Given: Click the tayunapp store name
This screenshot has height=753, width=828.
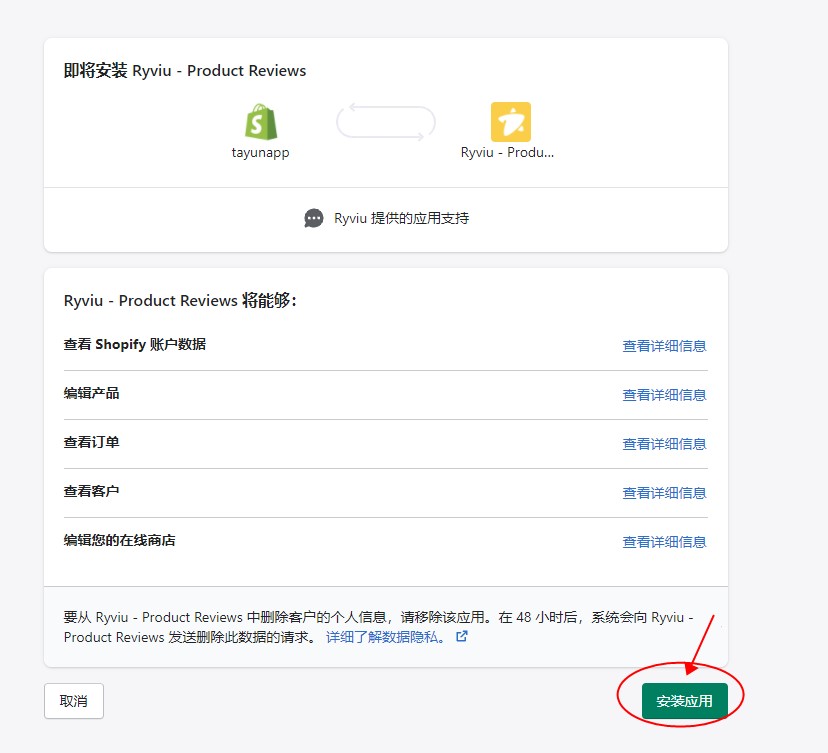Looking at the screenshot, I should point(260,153).
